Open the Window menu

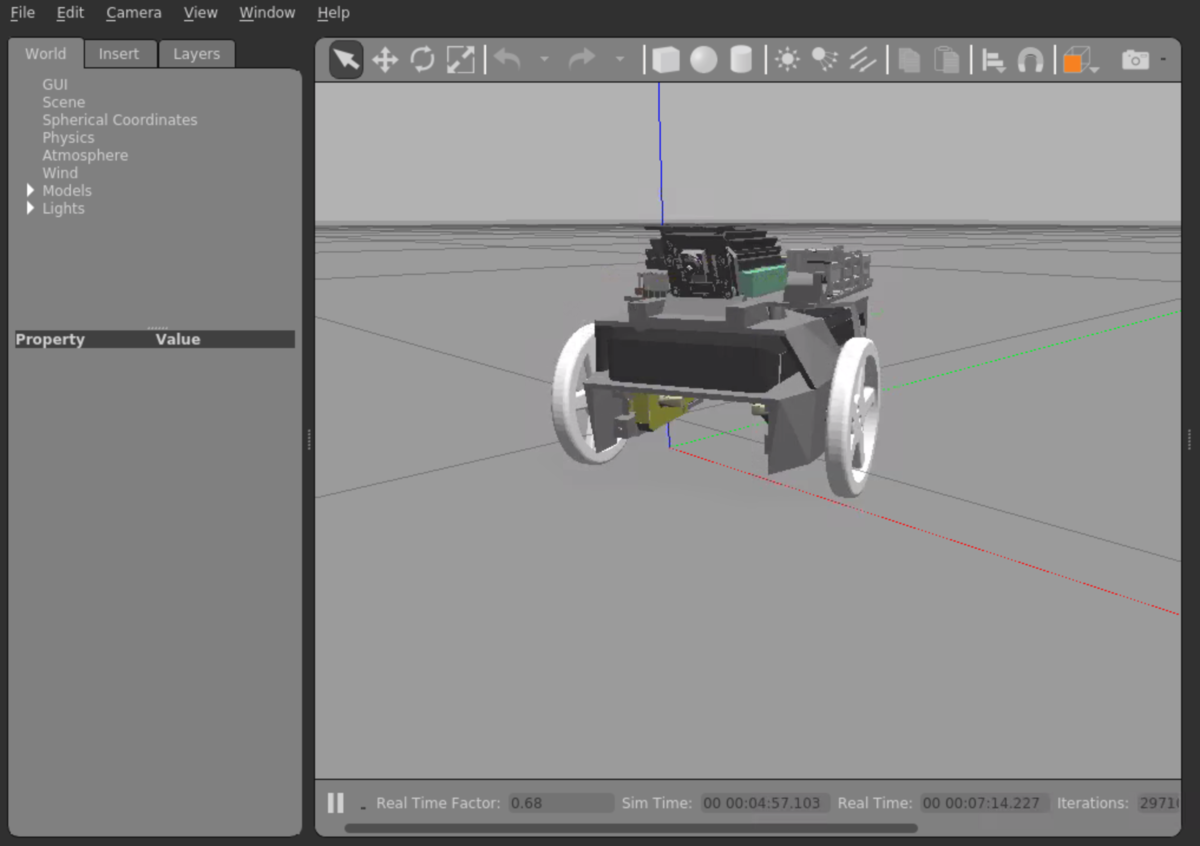[x=267, y=13]
